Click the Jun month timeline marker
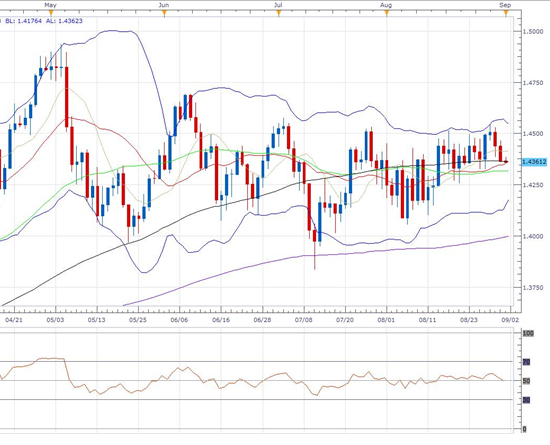 (164, 13)
